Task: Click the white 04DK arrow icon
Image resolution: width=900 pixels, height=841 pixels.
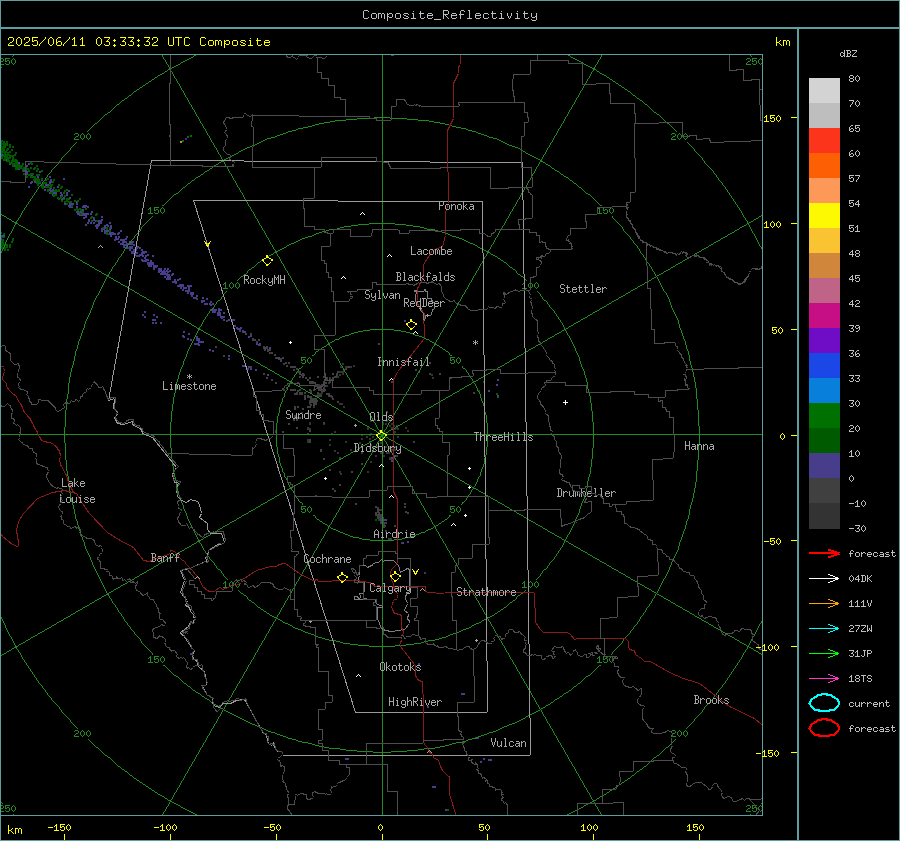Action: [x=824, y=578]
